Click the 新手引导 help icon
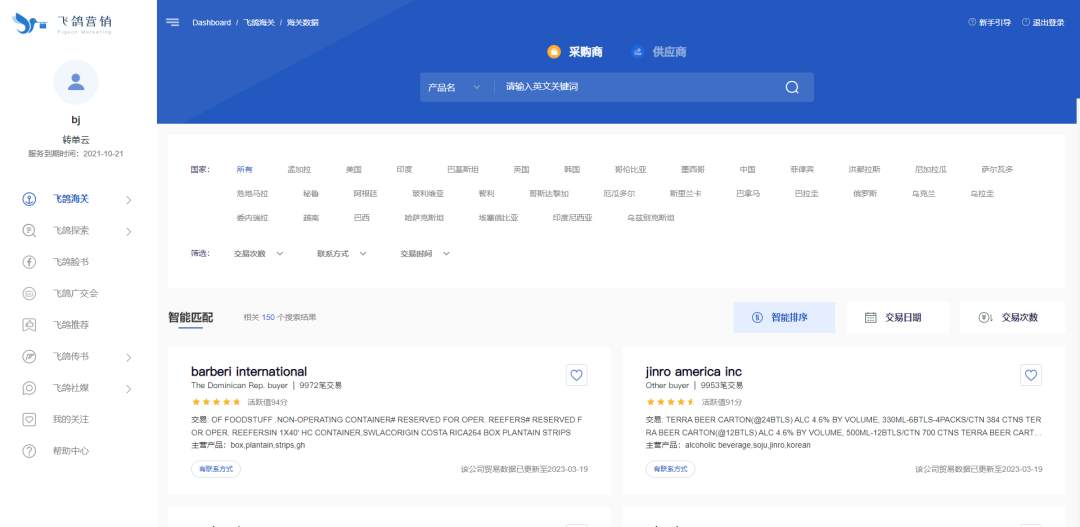 [x=972, y=22]
